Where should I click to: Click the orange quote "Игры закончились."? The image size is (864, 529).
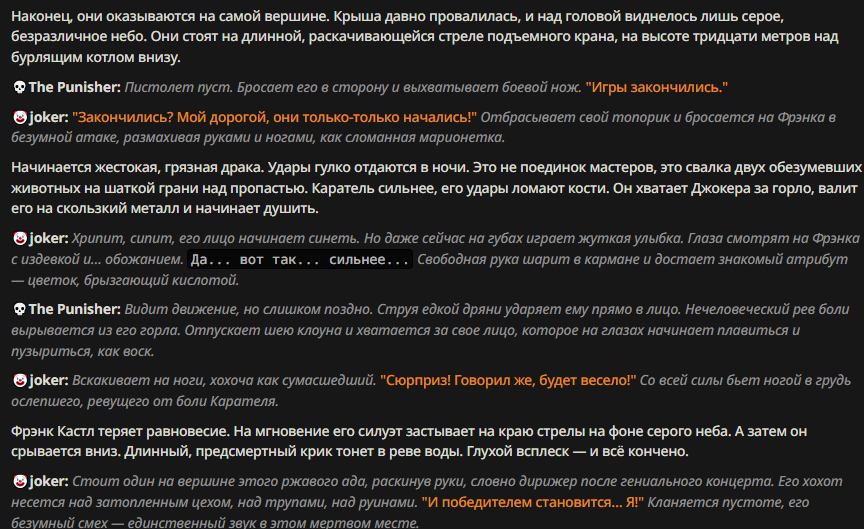(x=656, y=87)
